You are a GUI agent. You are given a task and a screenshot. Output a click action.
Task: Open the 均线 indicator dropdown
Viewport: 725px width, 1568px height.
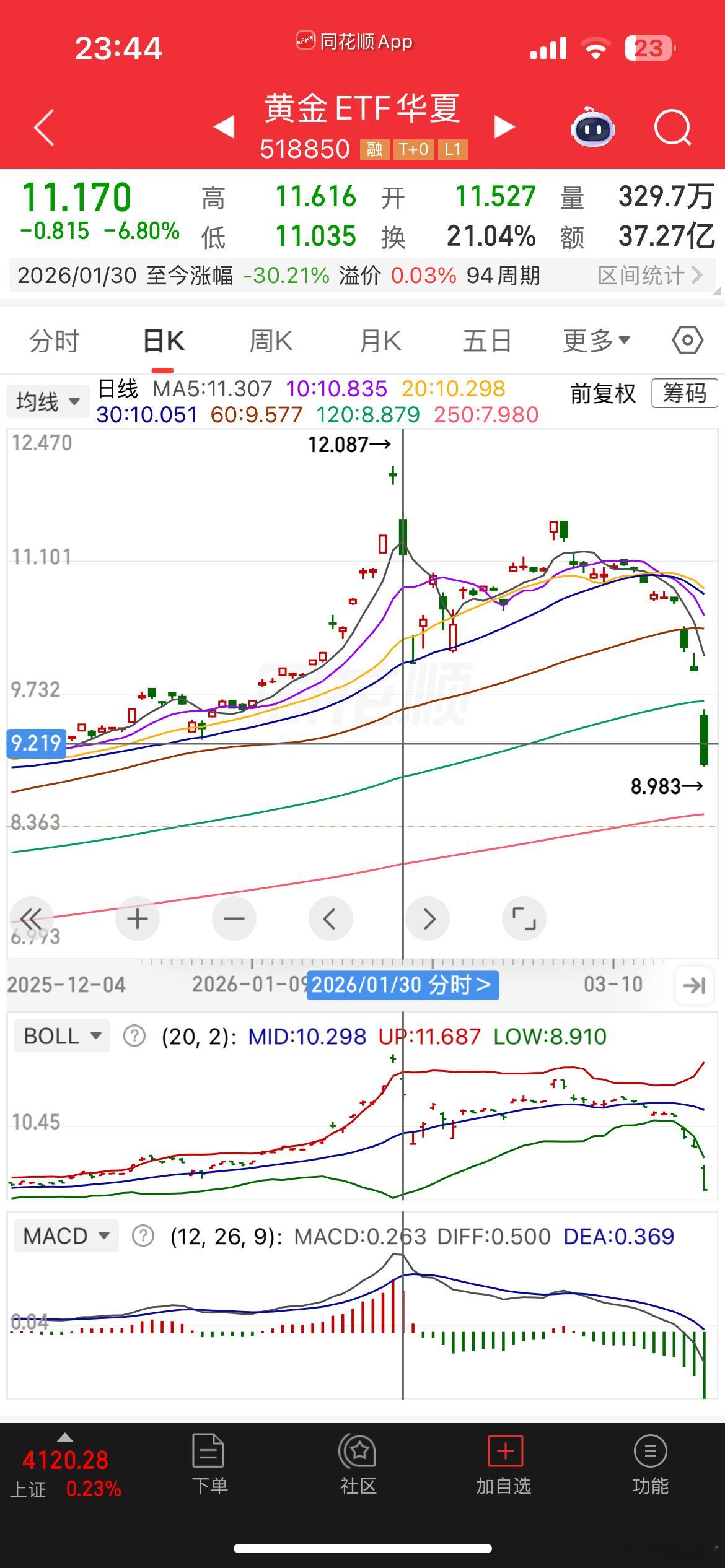48,401
